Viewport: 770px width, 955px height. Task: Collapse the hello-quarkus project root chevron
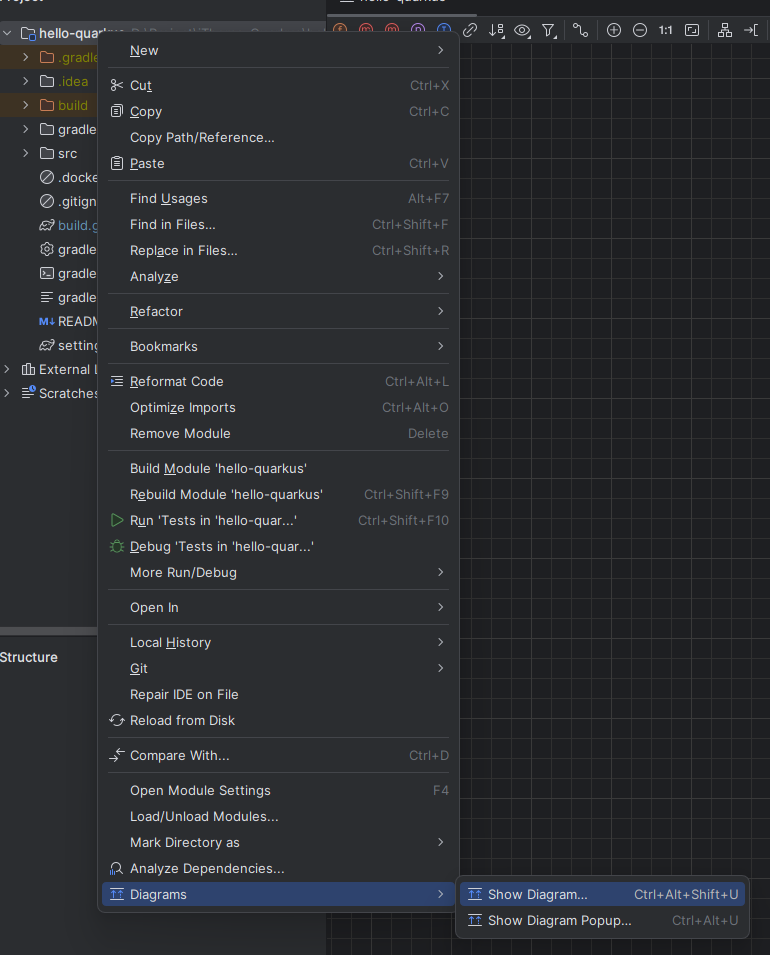tap(7, 33)
